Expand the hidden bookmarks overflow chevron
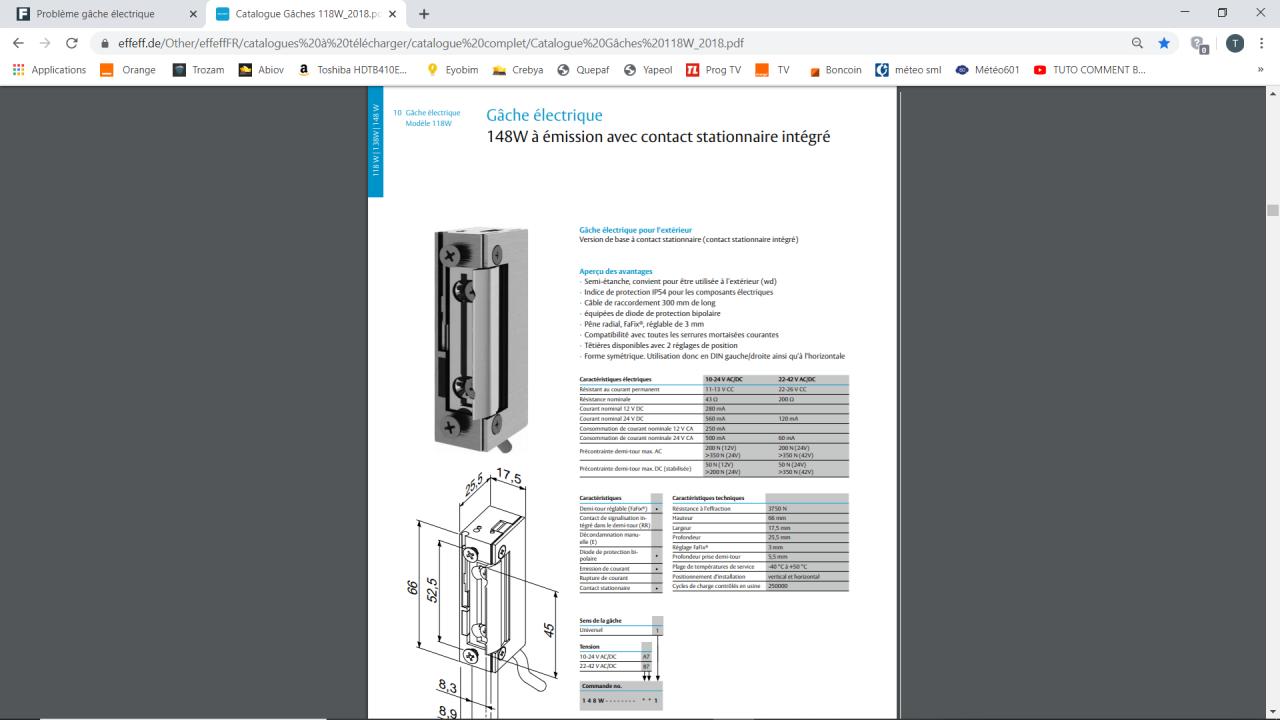1280x720 pixels. click(x=1259, y=70)
